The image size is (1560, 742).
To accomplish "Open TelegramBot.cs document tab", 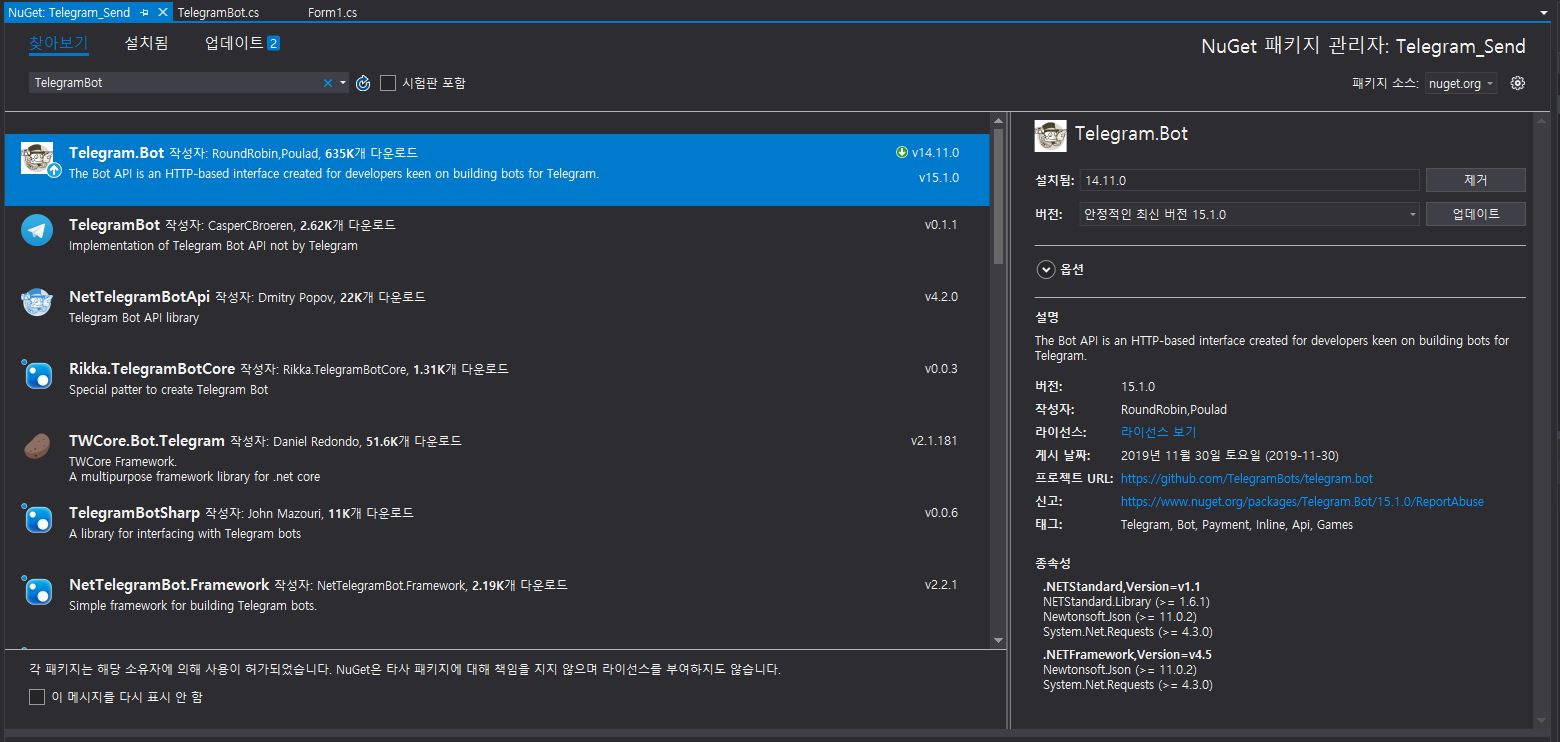I will coord(218,13).
